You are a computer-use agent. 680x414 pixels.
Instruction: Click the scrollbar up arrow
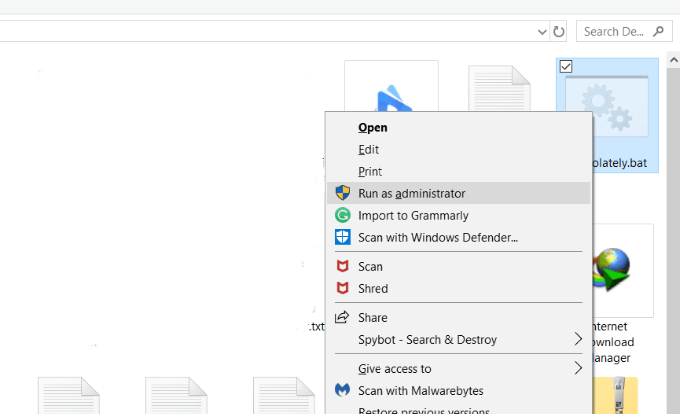click(673, 60)
